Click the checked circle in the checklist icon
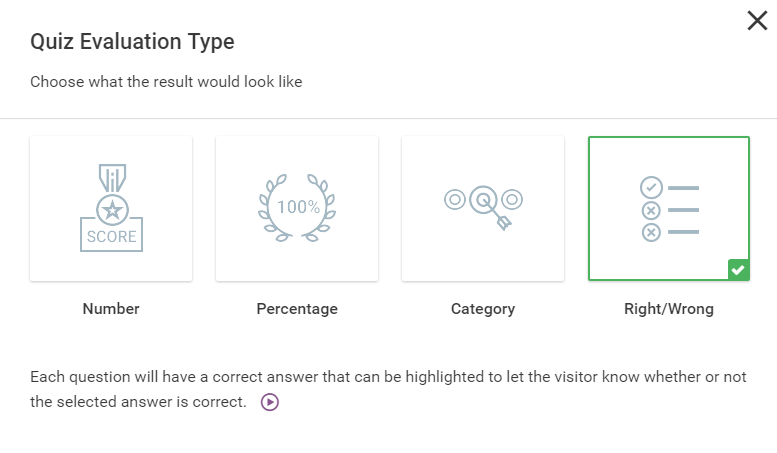 pyautogui.click(x=651, y=187)
